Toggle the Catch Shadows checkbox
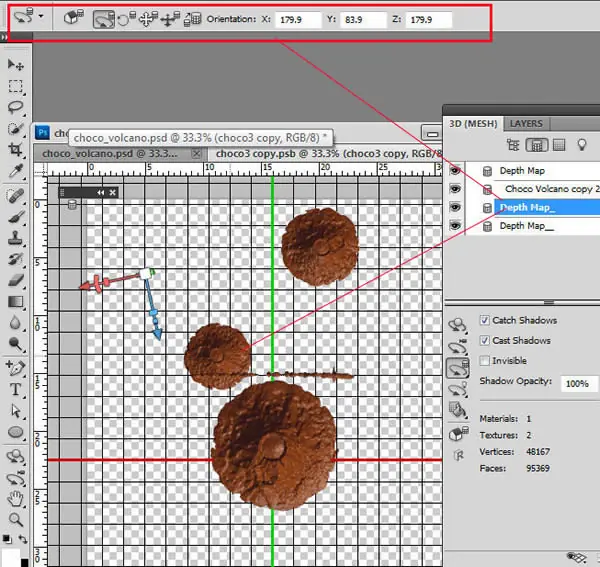Image resolution: width=600 pixels, height=567 pixels. coord(484,320)
